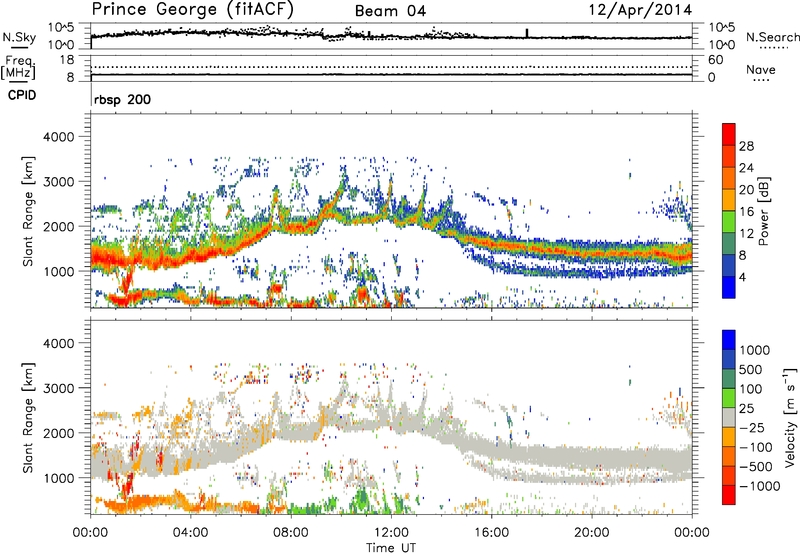Click the date '12/Apr/2014'
The image size is (800, 554).
[640, 10]
